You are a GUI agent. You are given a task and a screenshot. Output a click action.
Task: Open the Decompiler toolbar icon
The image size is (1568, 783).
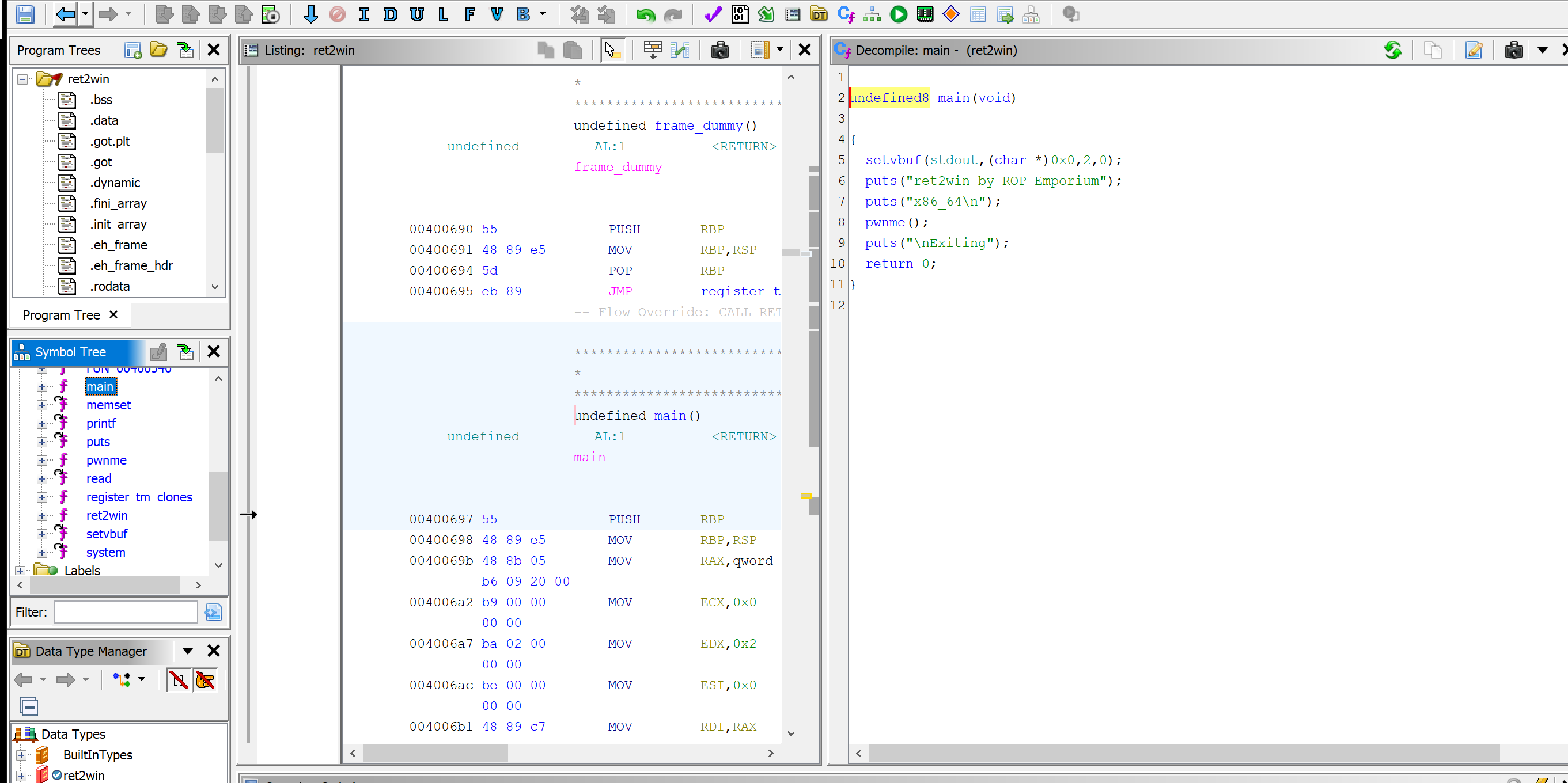[846, 14]
